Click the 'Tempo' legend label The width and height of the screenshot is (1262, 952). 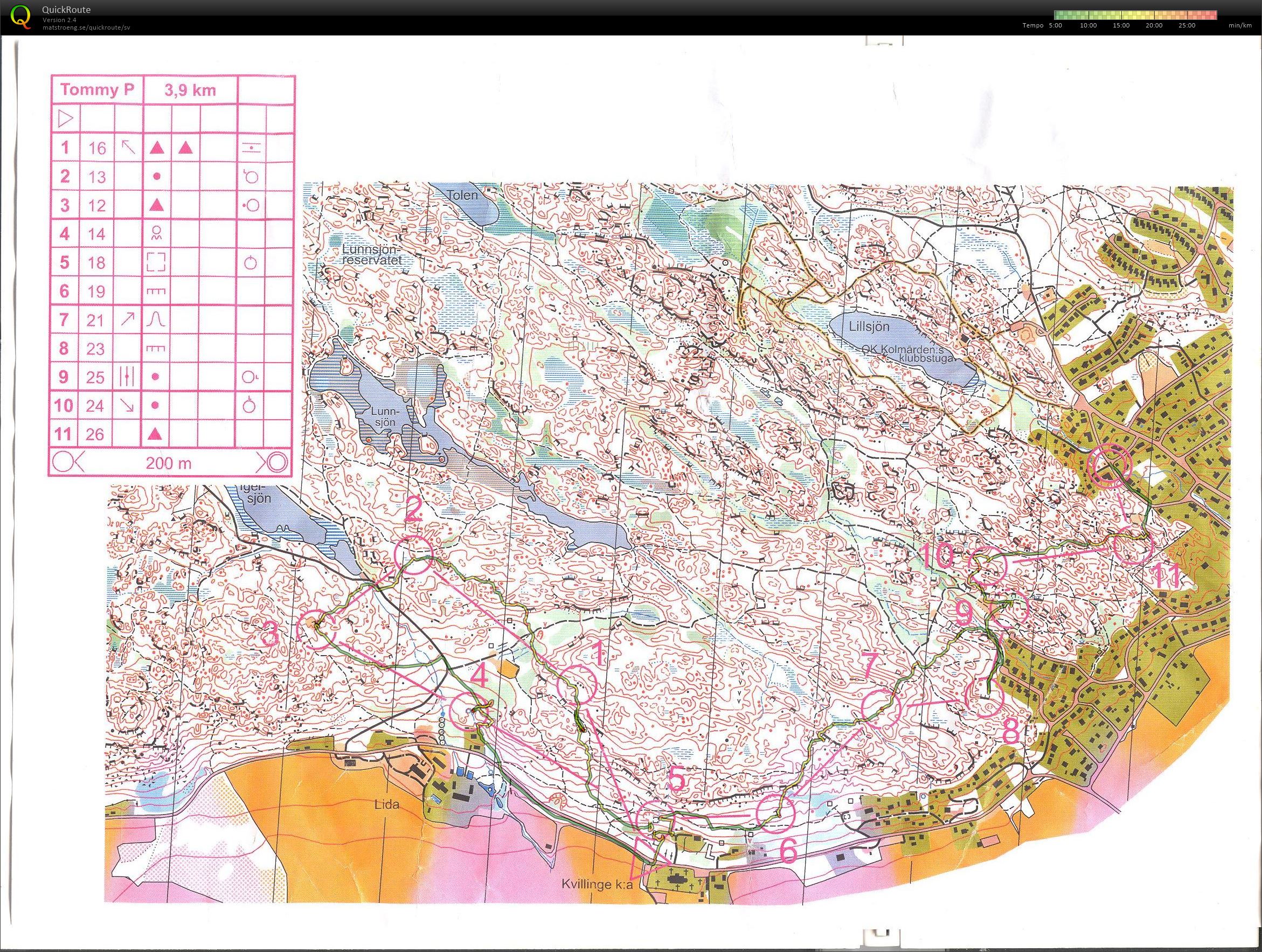[x=1031, y=26]
